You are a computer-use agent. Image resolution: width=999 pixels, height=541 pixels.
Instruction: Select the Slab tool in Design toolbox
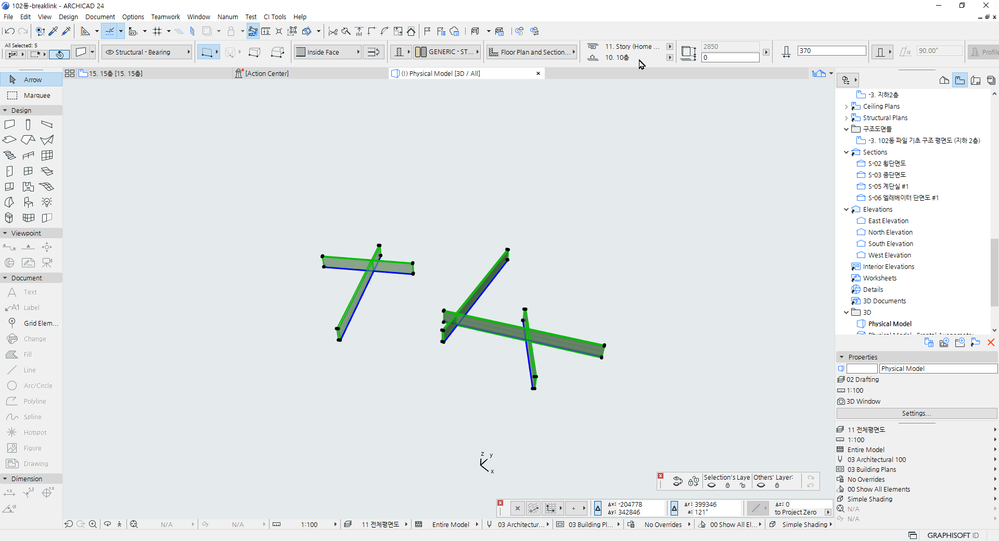(10, 140)
